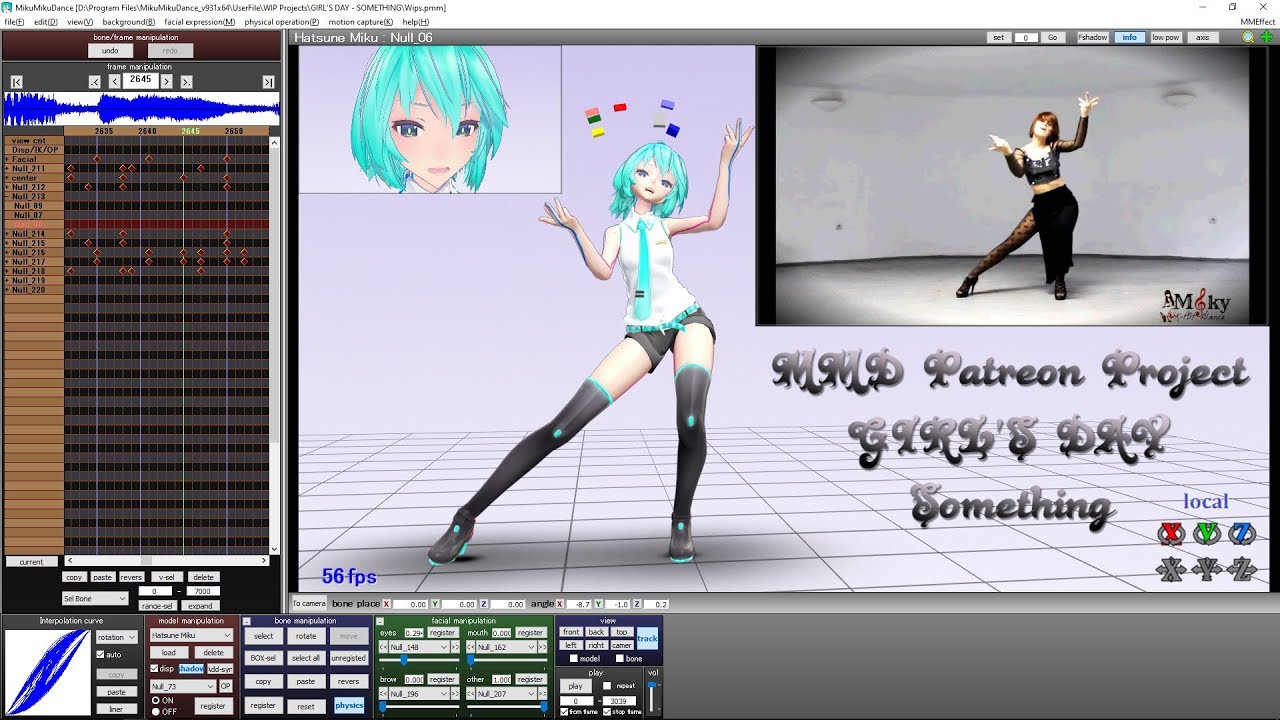Toggle the view bone checkbox

(x=620, y=659)
